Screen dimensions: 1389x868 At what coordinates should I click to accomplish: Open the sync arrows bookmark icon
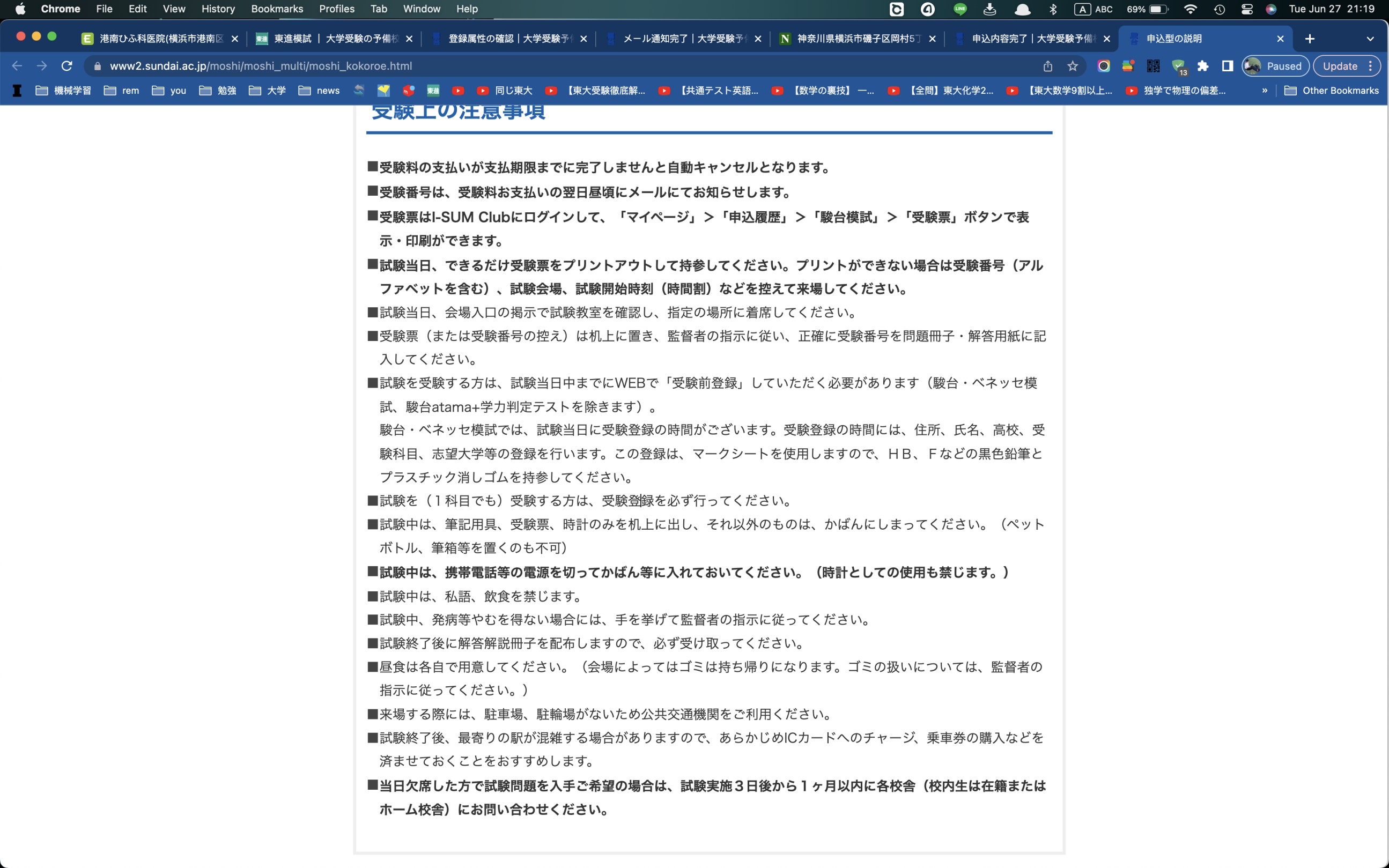[x=359, y=91]
